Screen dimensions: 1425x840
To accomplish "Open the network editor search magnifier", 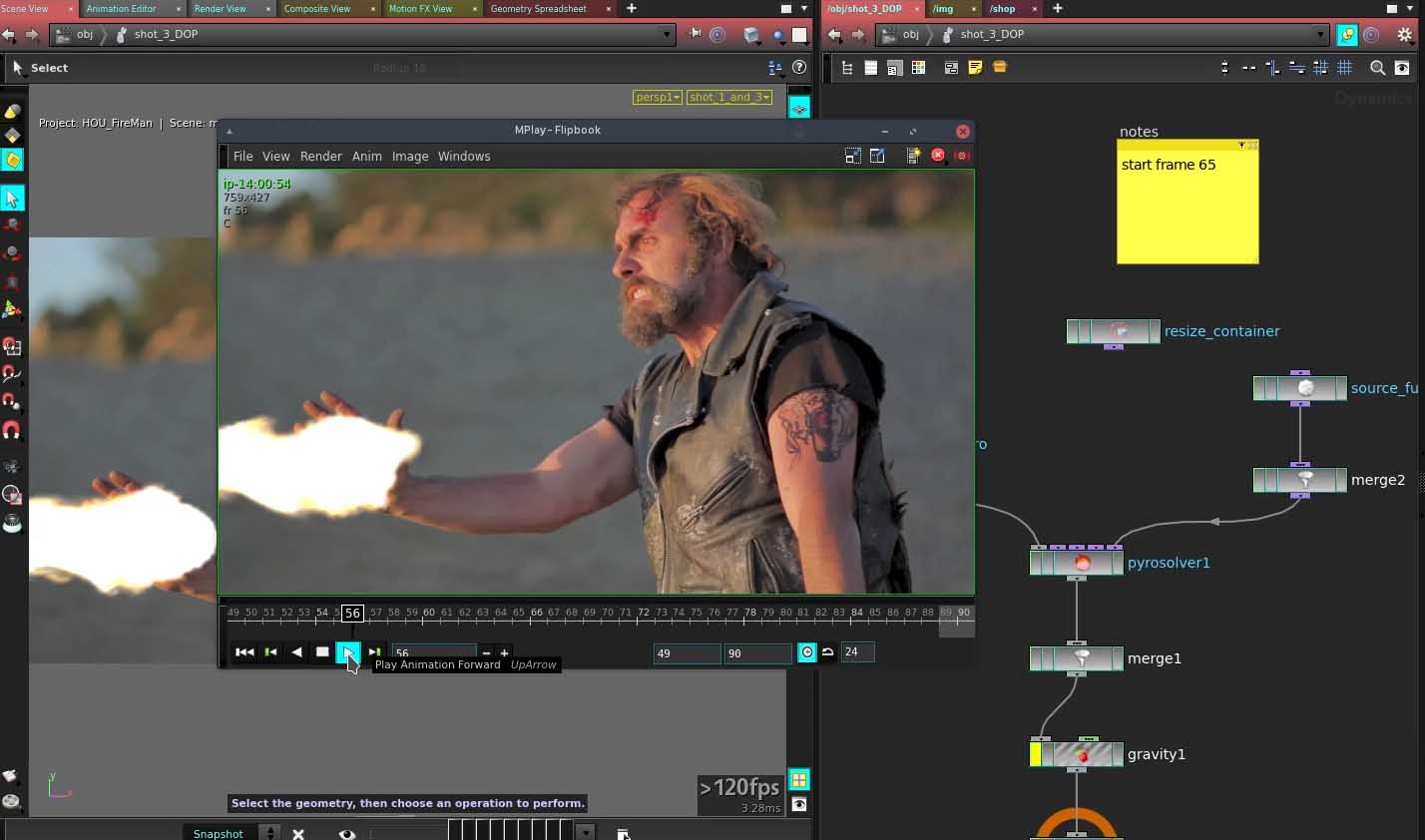I will coord(1377,68).
